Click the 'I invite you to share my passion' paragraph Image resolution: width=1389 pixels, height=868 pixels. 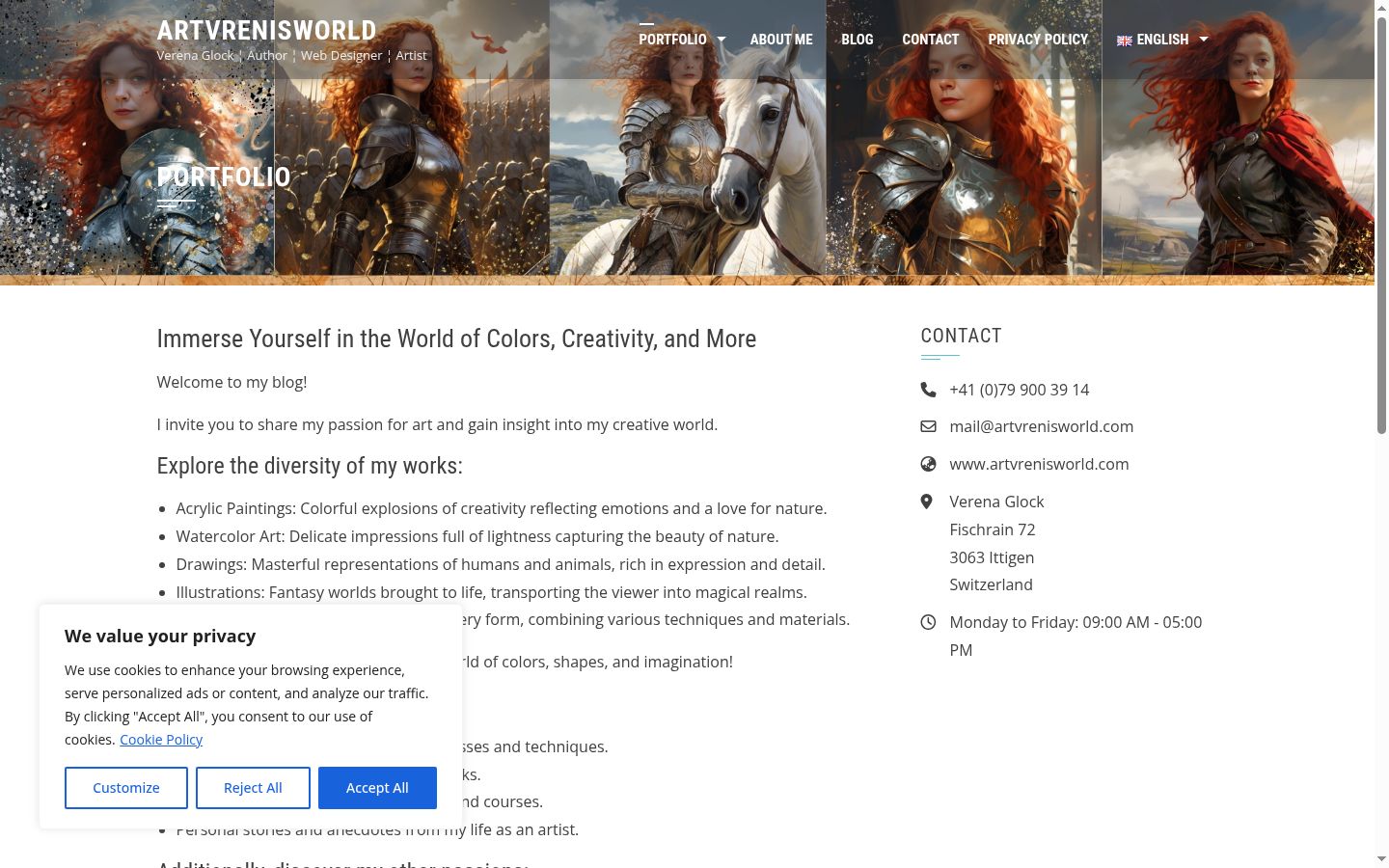[x=437, y=424]
